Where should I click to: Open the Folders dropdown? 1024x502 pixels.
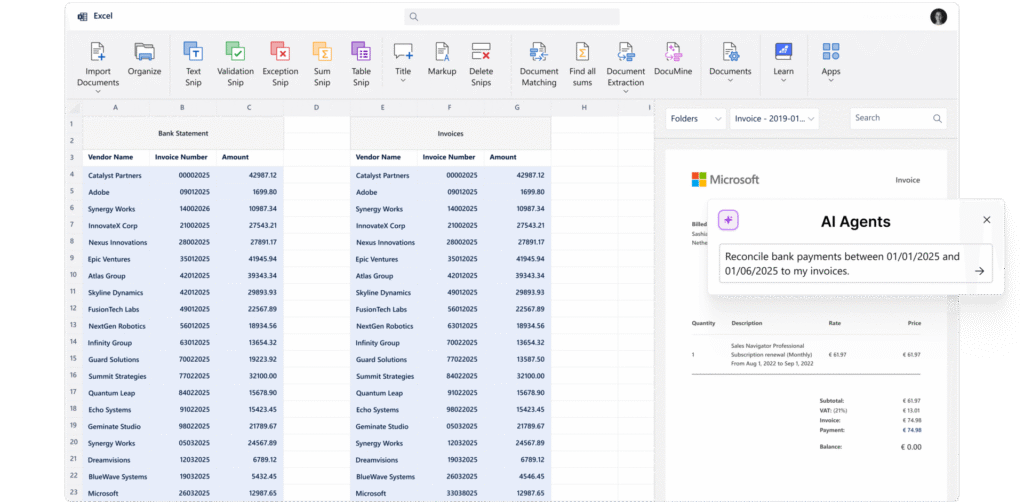[696, 119]
